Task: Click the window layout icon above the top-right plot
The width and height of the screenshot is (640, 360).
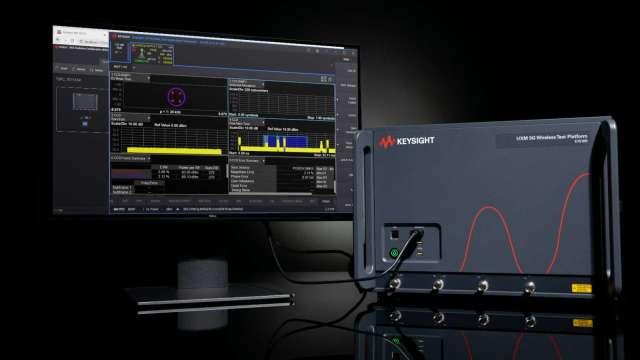Action: coord(324,79)
